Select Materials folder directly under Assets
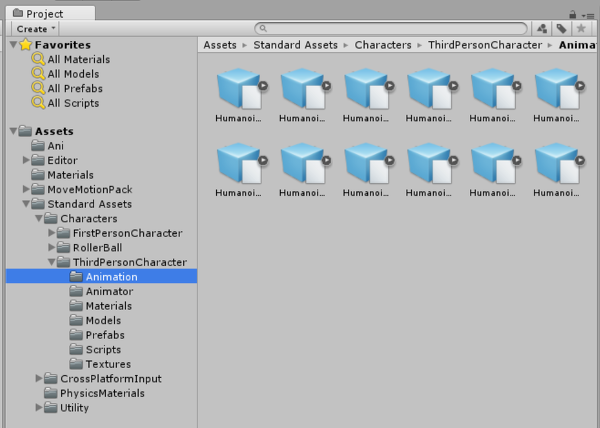This screenshot has height=428, width=600. click(x=70, y=175)
